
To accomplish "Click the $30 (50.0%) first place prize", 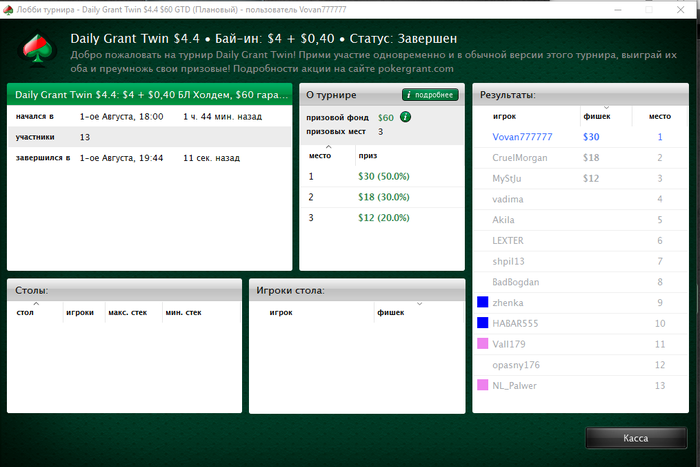I will (383, 176).
